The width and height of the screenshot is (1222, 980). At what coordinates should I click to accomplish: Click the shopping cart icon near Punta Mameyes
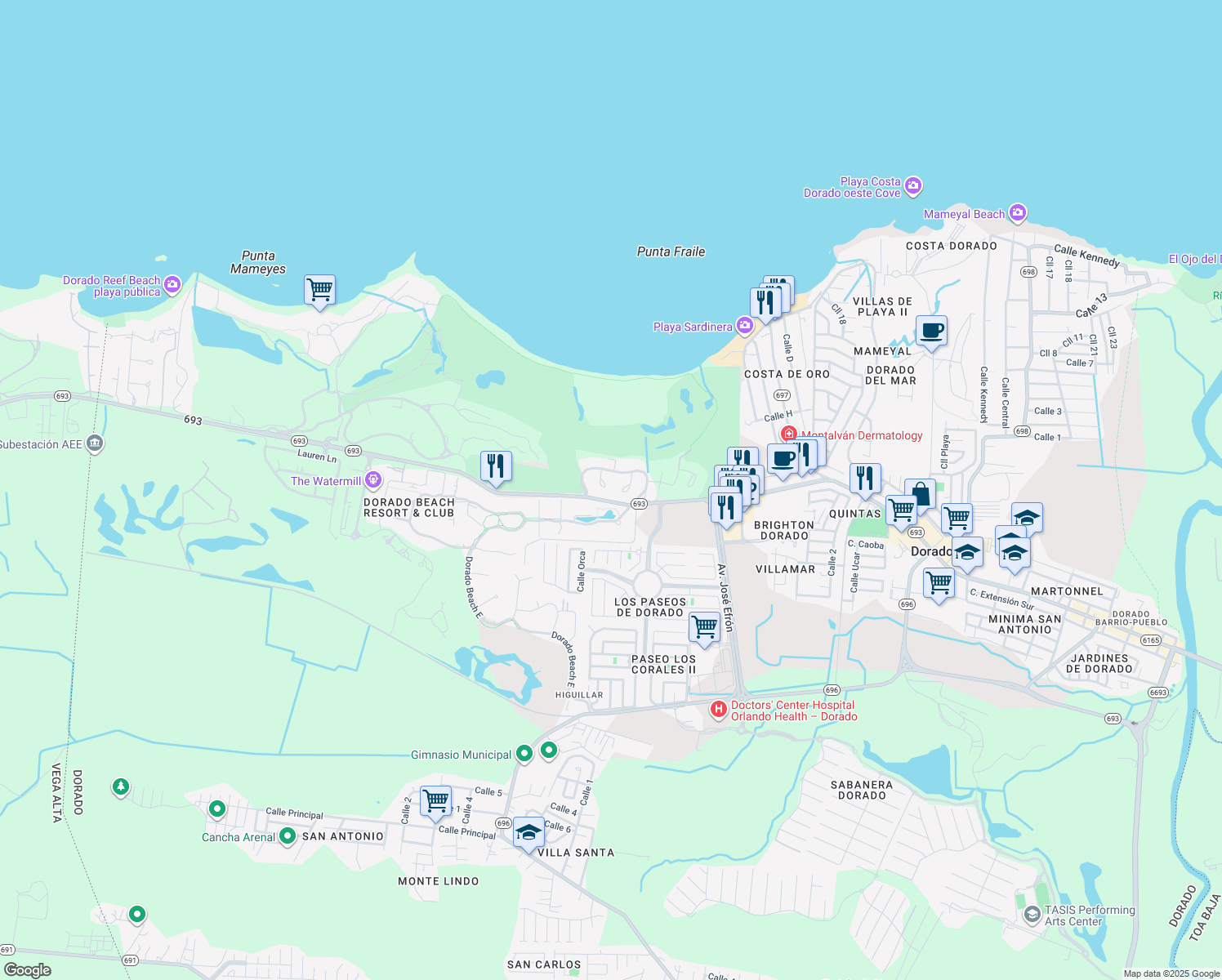click(x=319, y=290)
